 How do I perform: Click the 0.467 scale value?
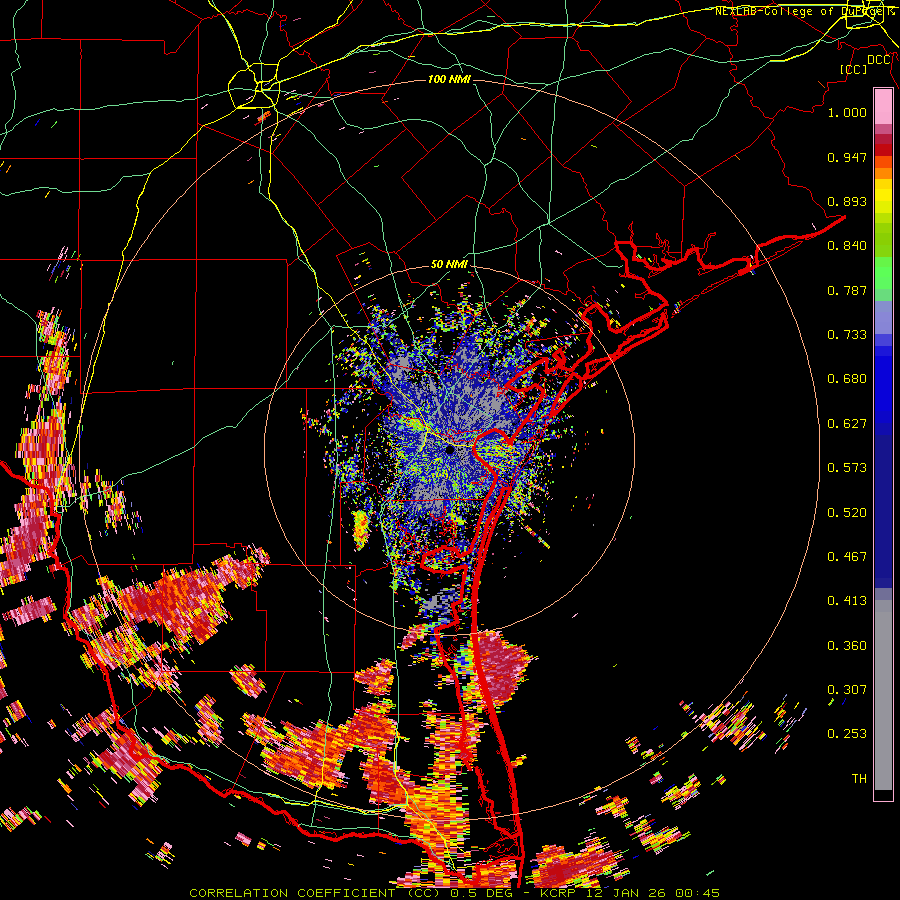coord(847,557)
